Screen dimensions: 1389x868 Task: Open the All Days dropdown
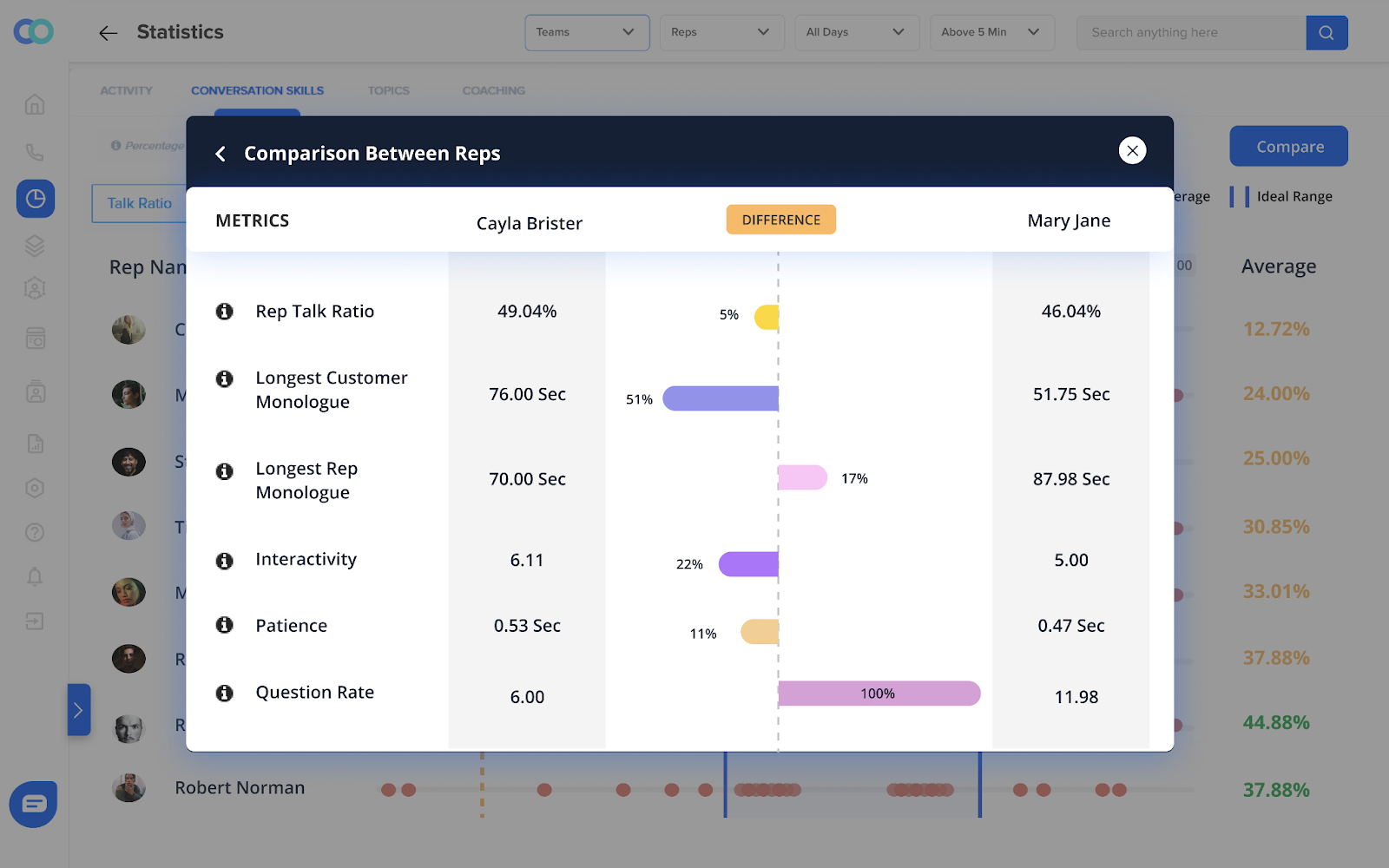[x=856, y=32]
